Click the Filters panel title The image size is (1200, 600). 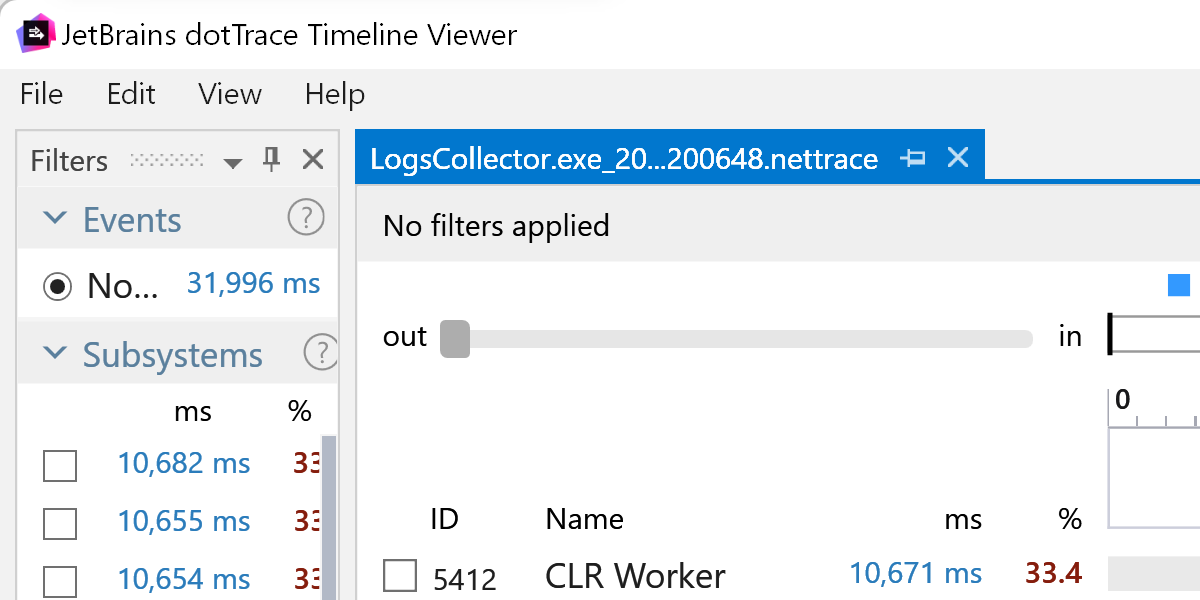(x=69, y=161)
